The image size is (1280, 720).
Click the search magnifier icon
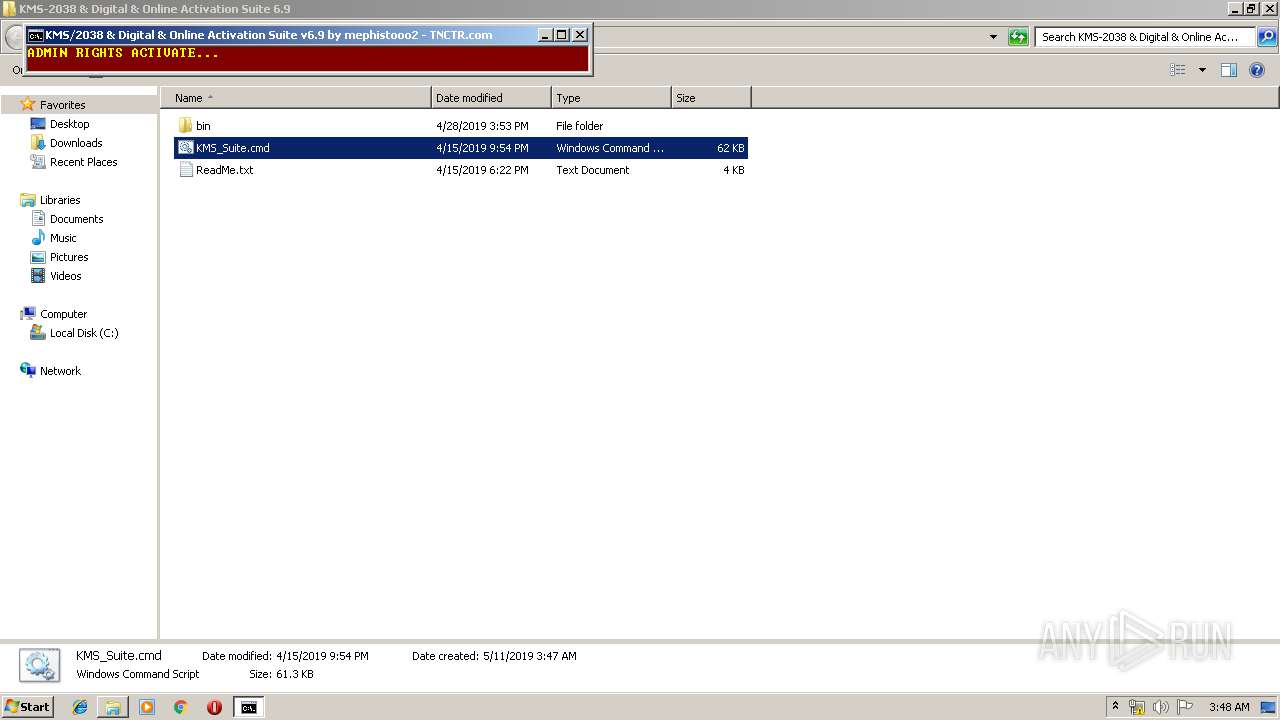pyautogui.click(x=1266, y=37)
